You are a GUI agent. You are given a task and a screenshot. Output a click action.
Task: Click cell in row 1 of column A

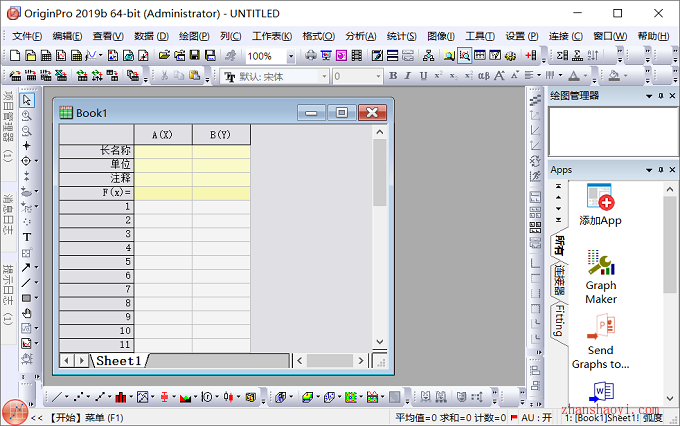[163, 206]
